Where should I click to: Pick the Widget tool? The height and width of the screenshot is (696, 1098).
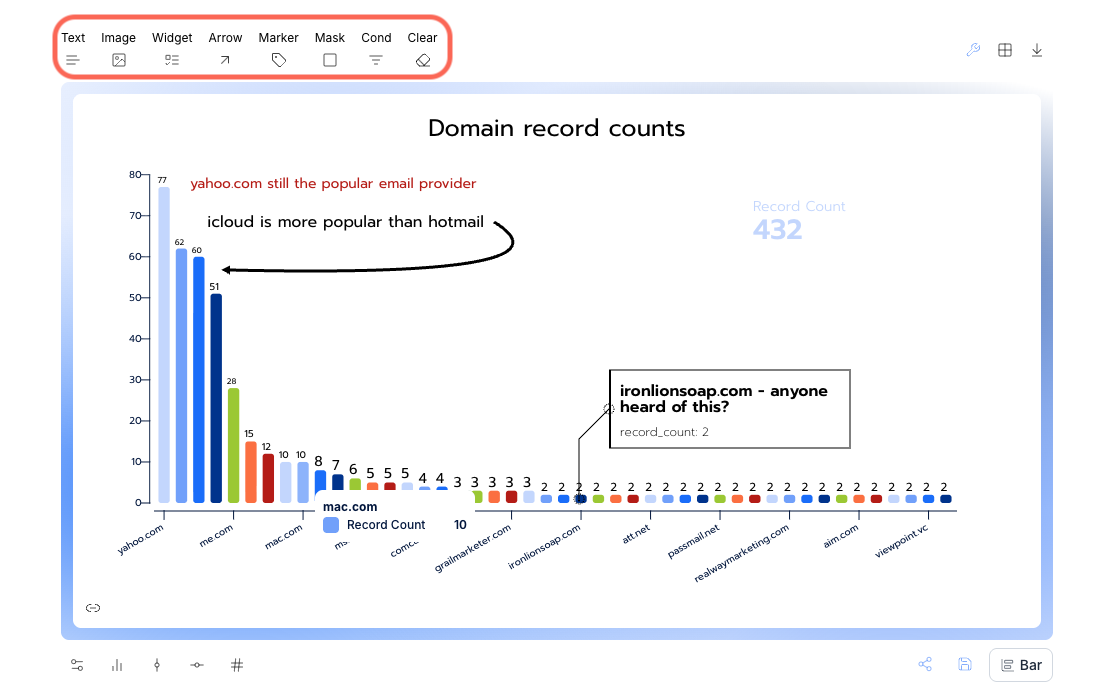[x=172, y=50]
